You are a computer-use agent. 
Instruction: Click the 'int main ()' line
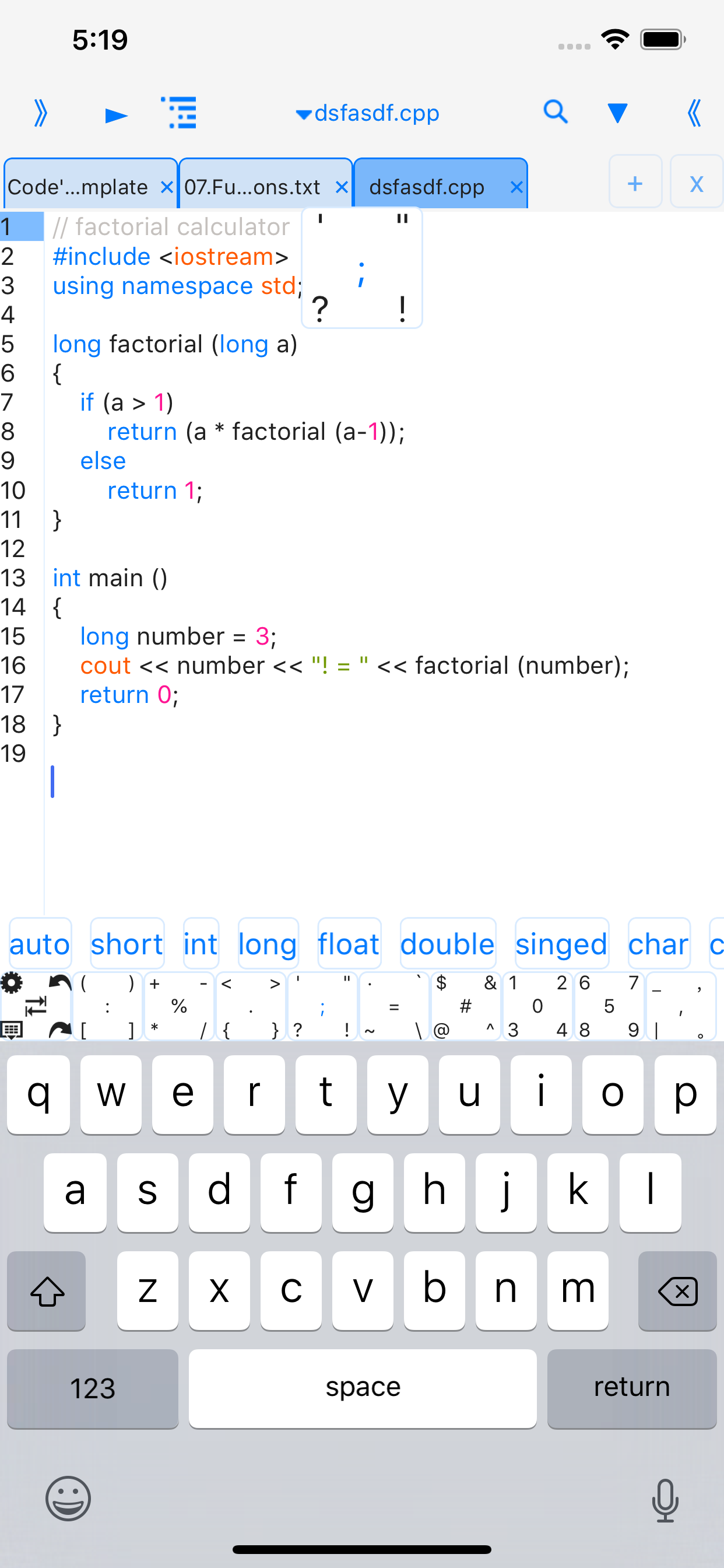110,577
